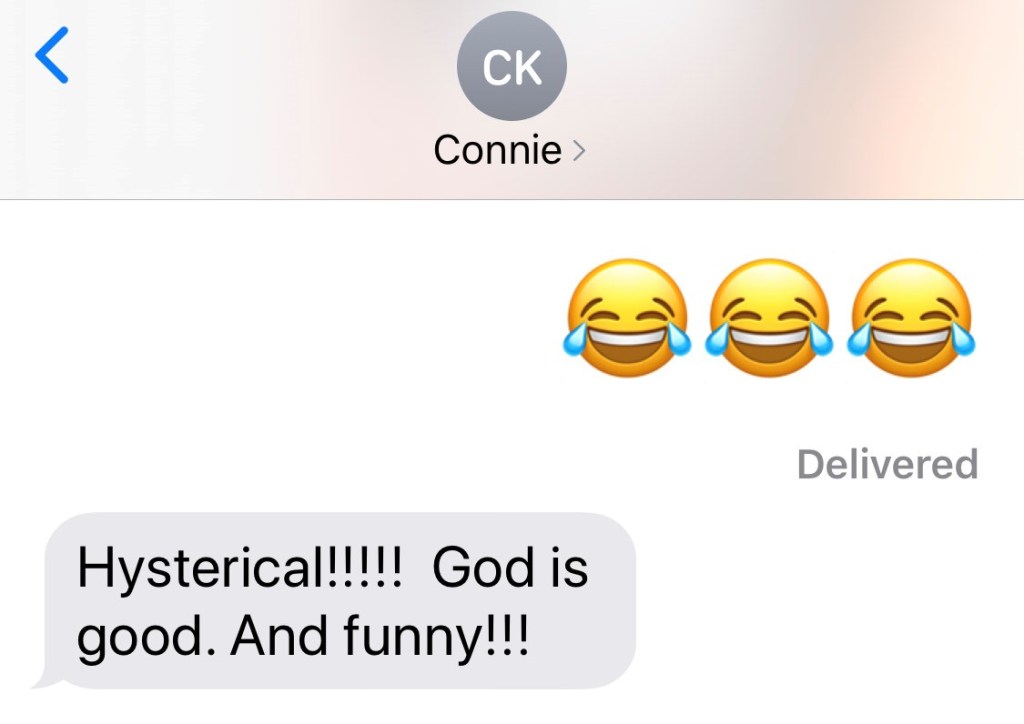Go back using the blue back arrow
This screenshot has height=724, width=1024.
coord(52,55)
